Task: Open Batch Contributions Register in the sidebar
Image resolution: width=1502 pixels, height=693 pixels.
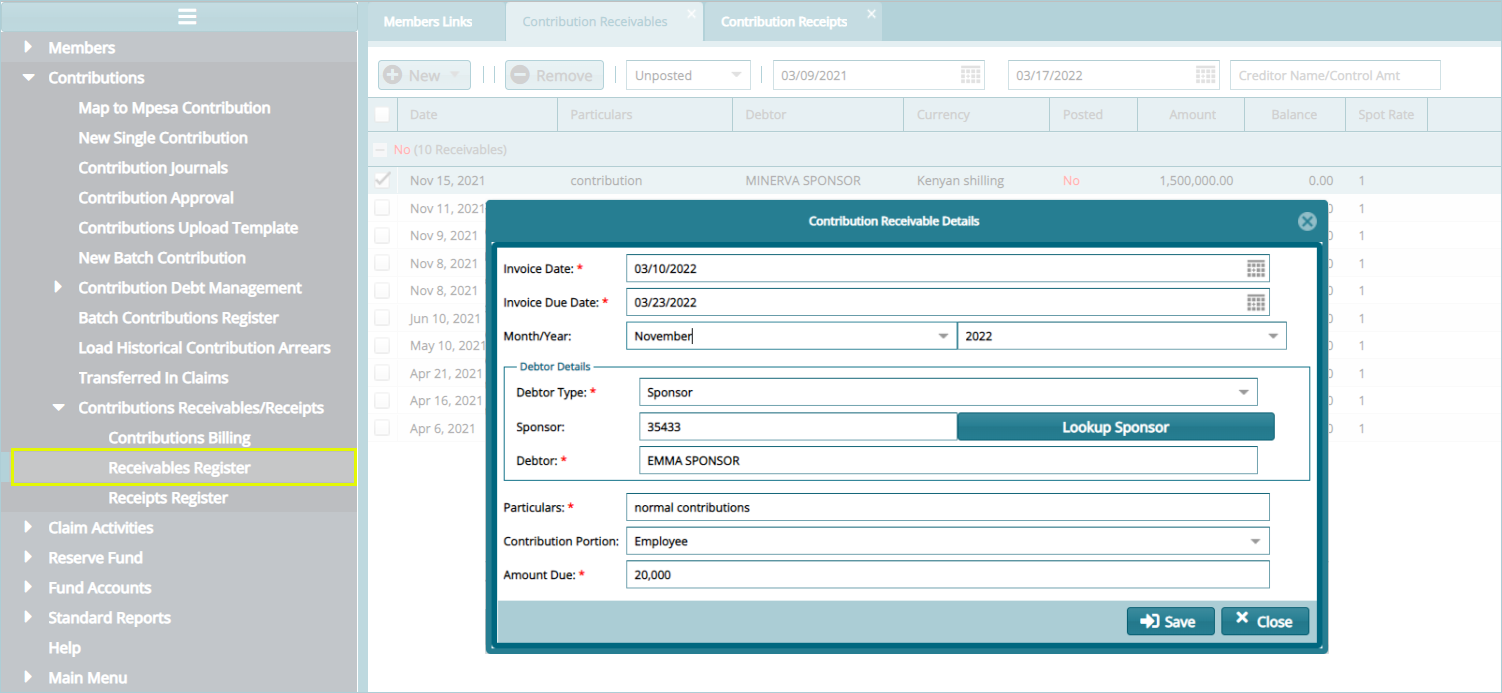Action: click(178, 318)
